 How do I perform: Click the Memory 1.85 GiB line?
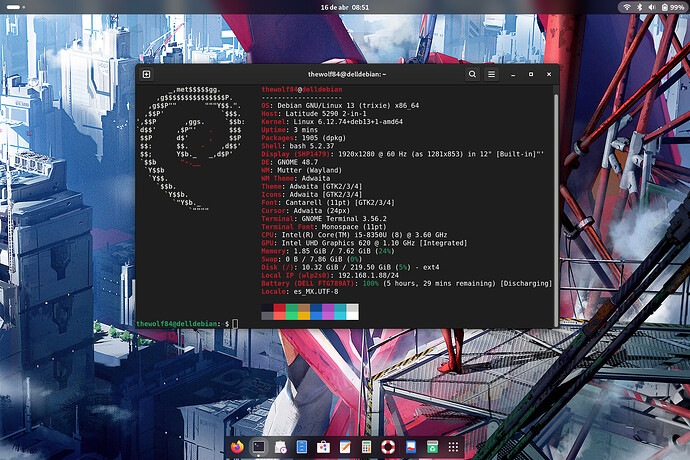tap(328, 251)
